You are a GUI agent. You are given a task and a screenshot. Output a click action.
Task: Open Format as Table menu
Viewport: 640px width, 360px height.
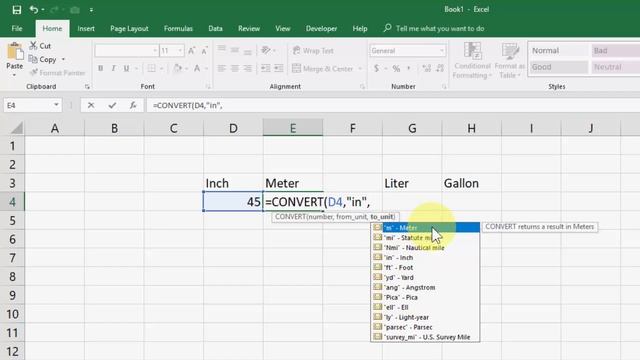pos(509,60)
